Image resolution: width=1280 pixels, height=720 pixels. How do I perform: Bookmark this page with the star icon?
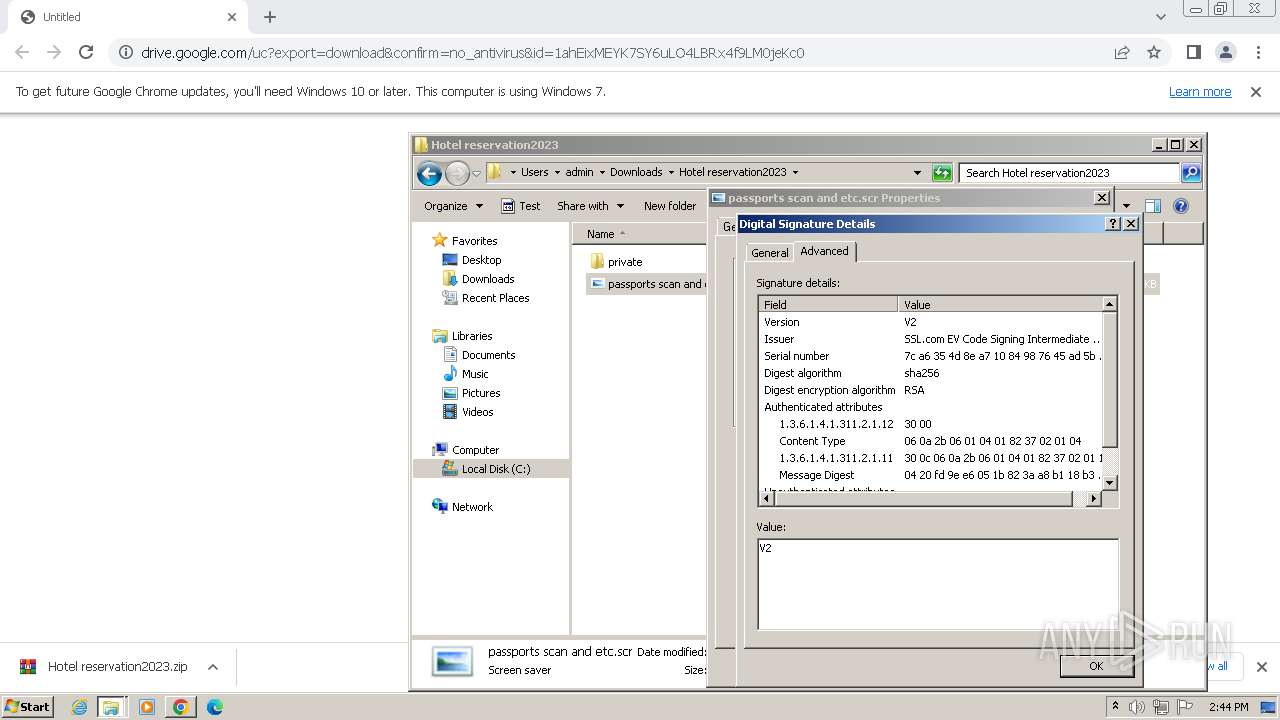1154,52
